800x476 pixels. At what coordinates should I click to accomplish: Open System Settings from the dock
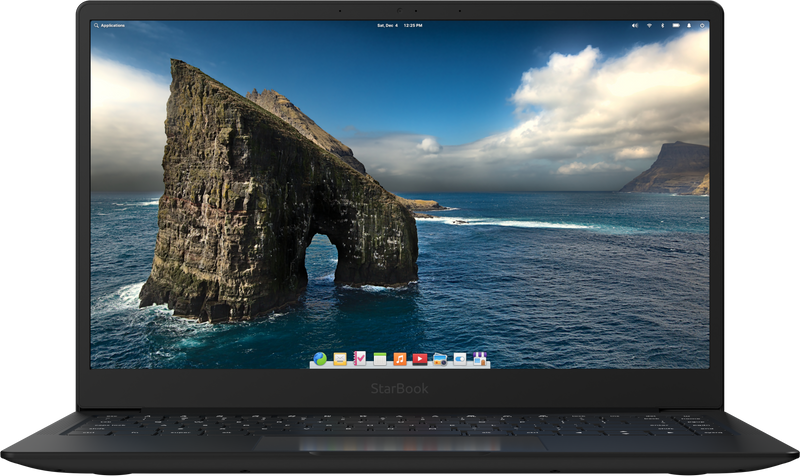click(x=460, y=359)
